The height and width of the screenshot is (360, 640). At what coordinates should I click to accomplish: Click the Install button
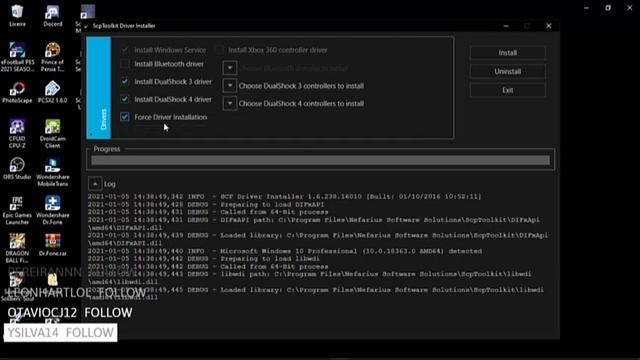pyautogui.click(x=507, y=53)
